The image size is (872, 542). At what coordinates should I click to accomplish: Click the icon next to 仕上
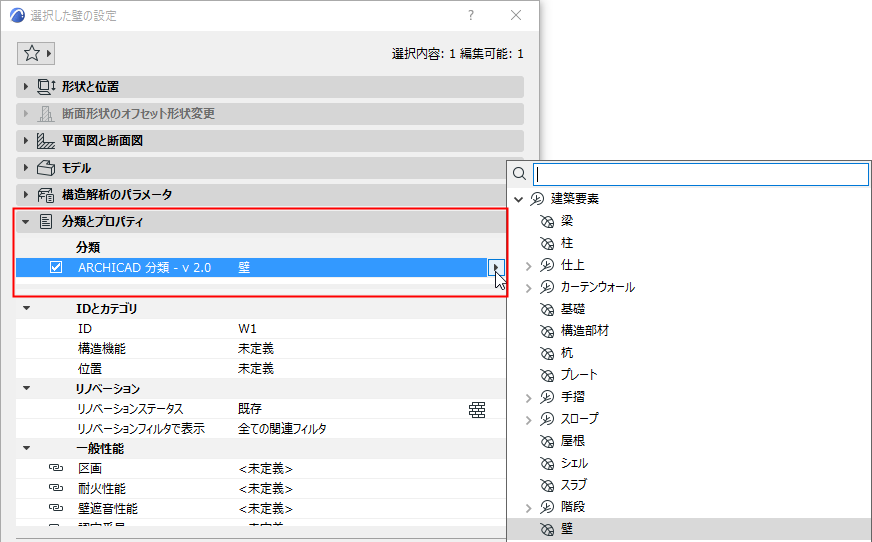tap(547, 265)
